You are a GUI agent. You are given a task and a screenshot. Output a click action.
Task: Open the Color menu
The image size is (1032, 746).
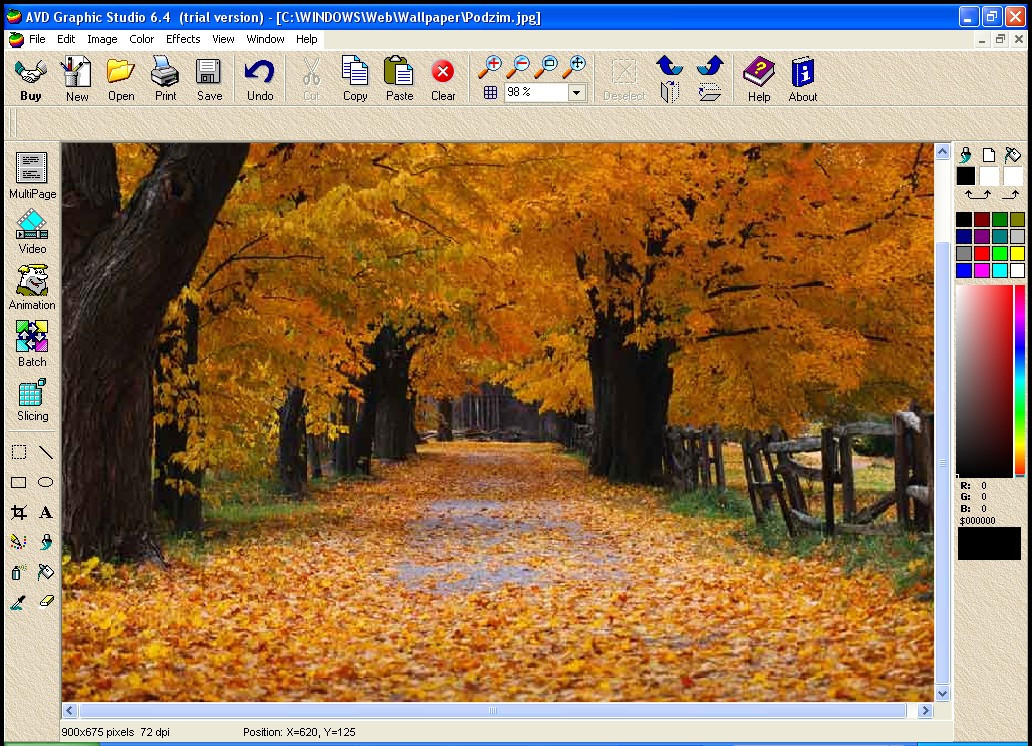pos(142,39)
